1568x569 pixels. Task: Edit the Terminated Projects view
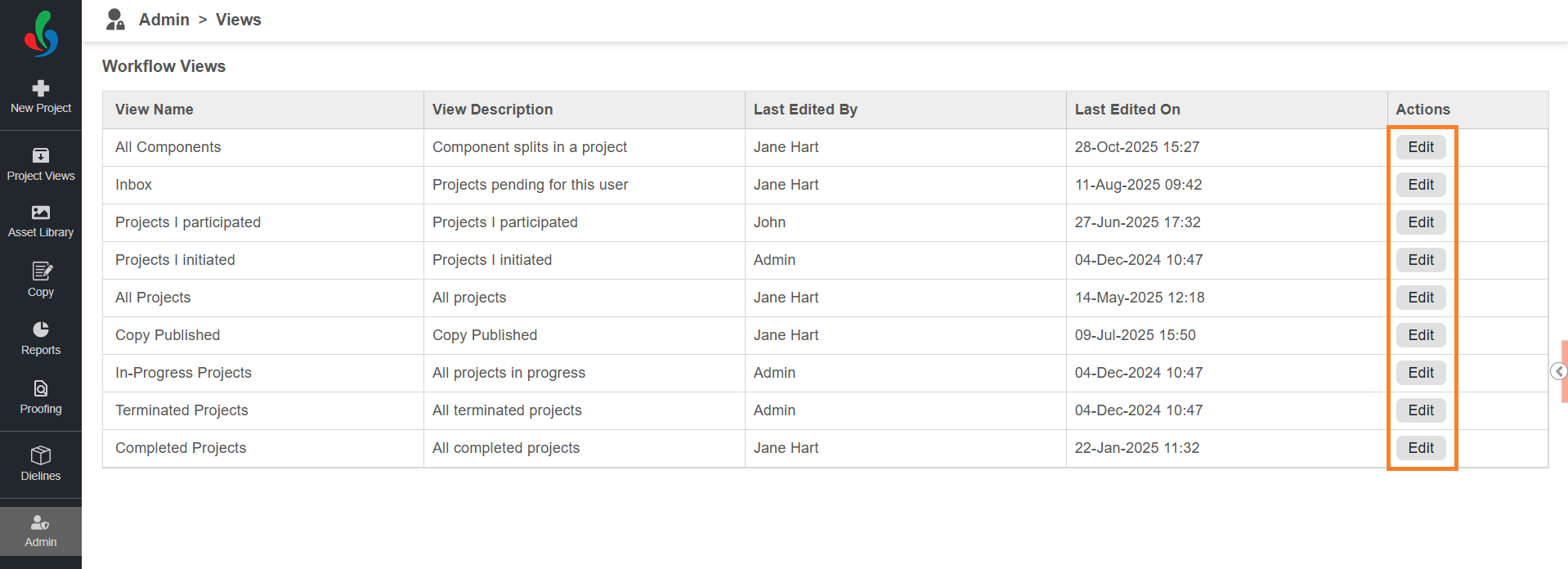pos(1421,410)
